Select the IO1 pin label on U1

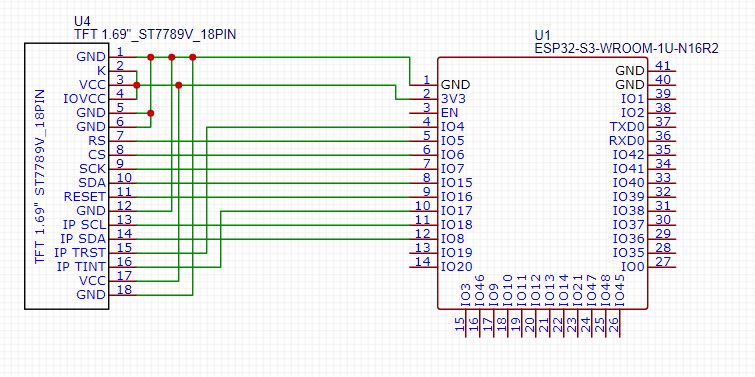coord(632,99)
